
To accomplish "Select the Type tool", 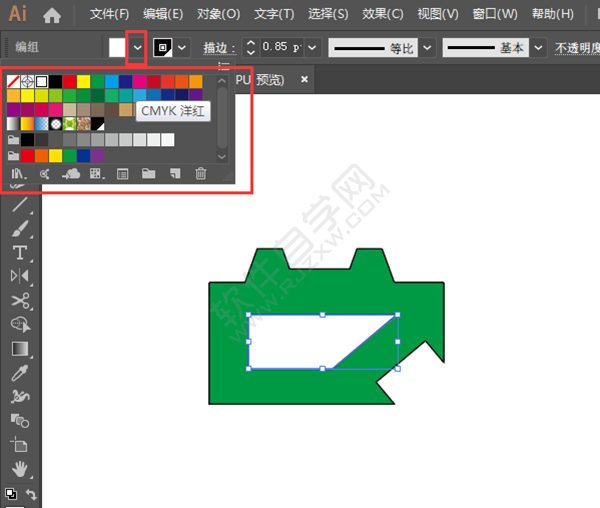I will pos(20,253).
